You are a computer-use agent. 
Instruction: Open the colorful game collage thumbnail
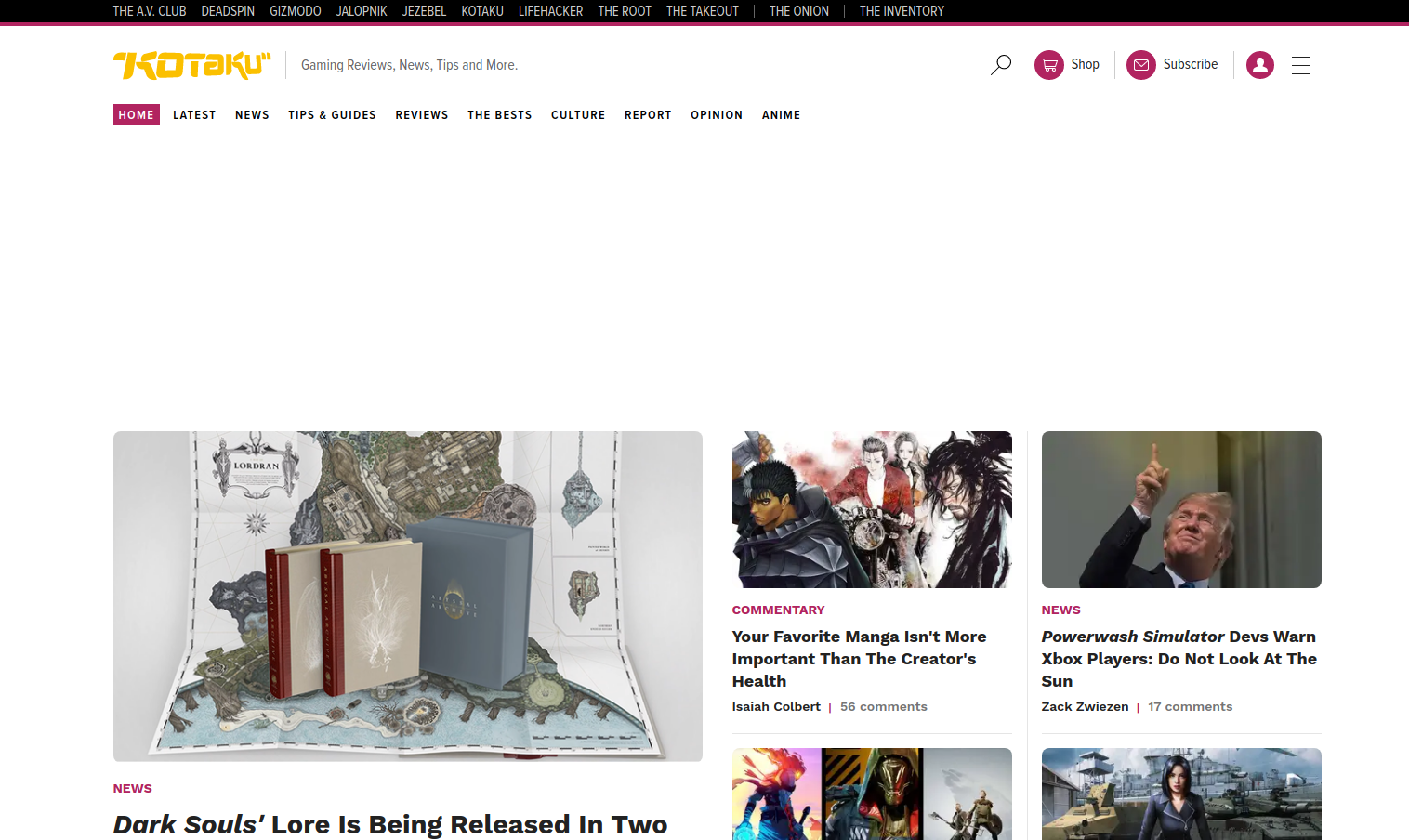(x=872, y=794)
